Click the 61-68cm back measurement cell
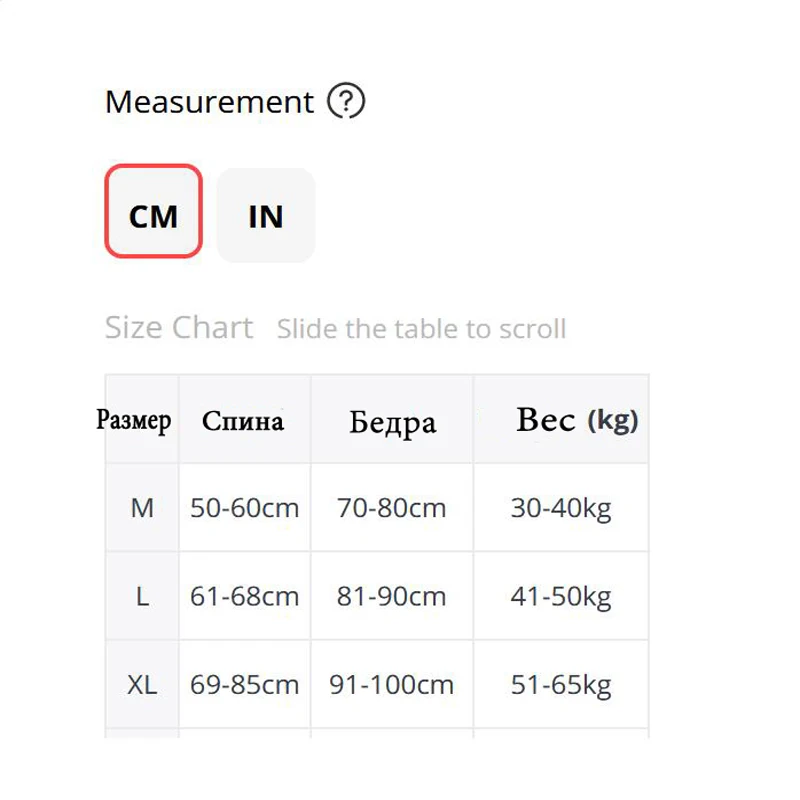This screenshot has height=800, width=800. (x=245, y=597)
